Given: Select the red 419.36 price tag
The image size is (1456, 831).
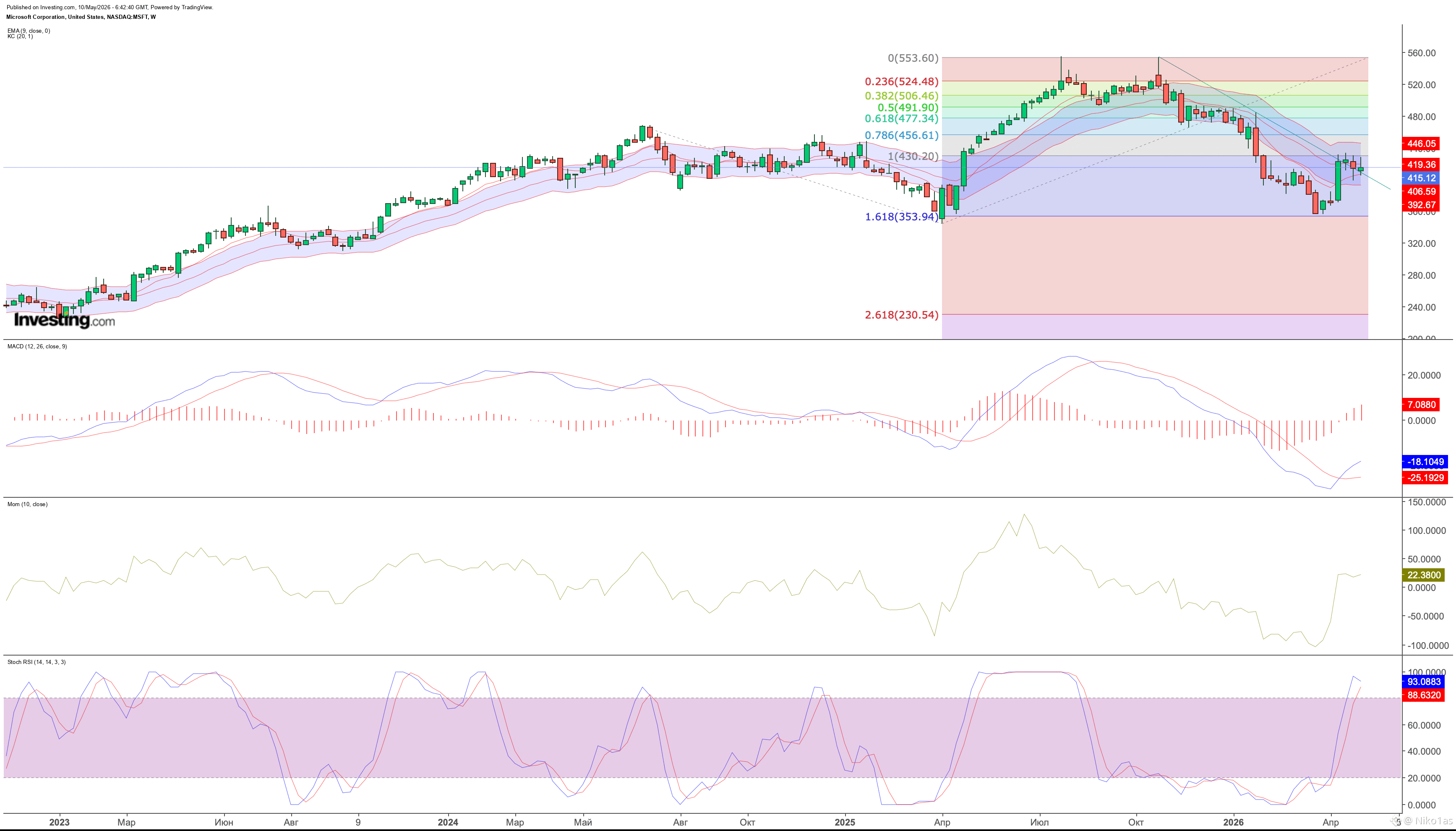Looking at the screenshot, I should click(1421, 165).
